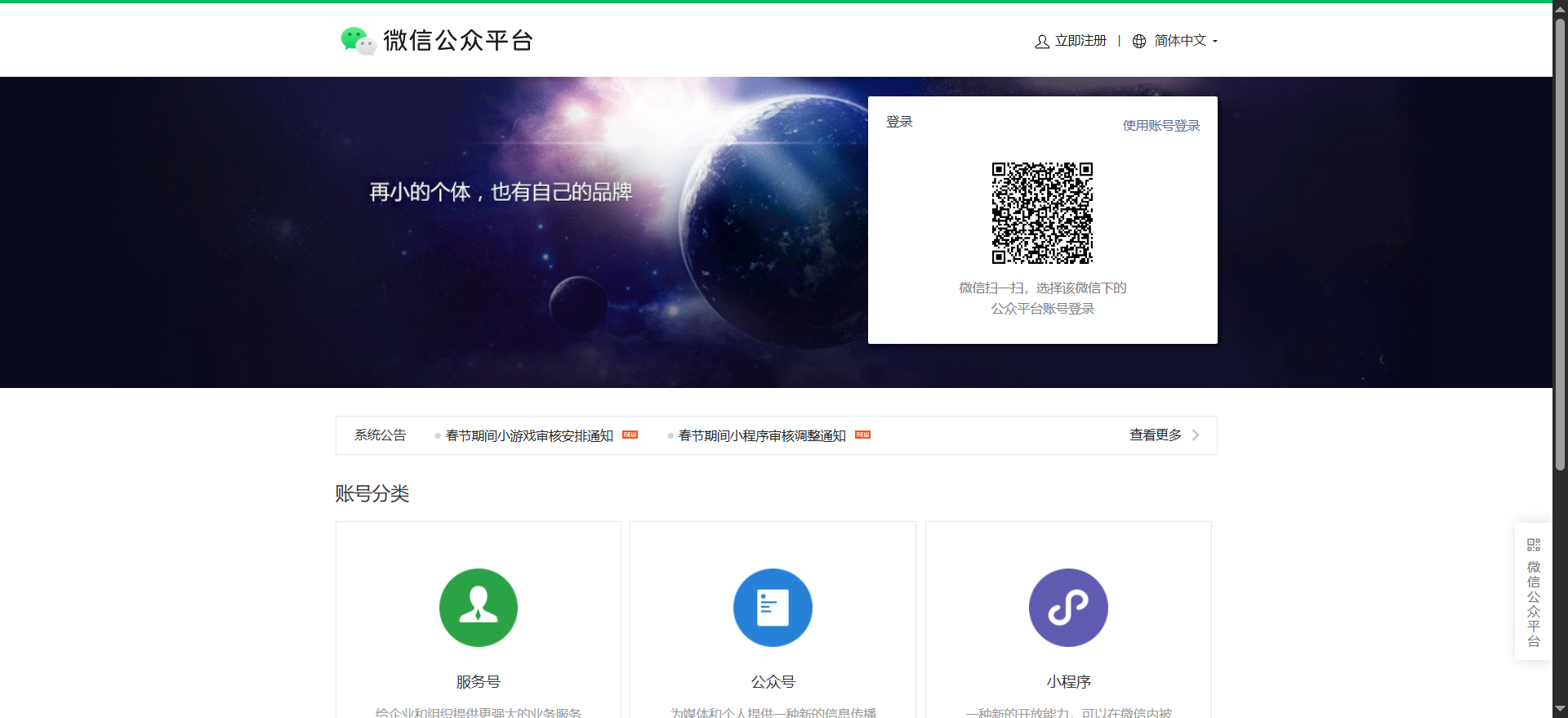Click the scrollbar down arrow

click(x=1560, y=709)
